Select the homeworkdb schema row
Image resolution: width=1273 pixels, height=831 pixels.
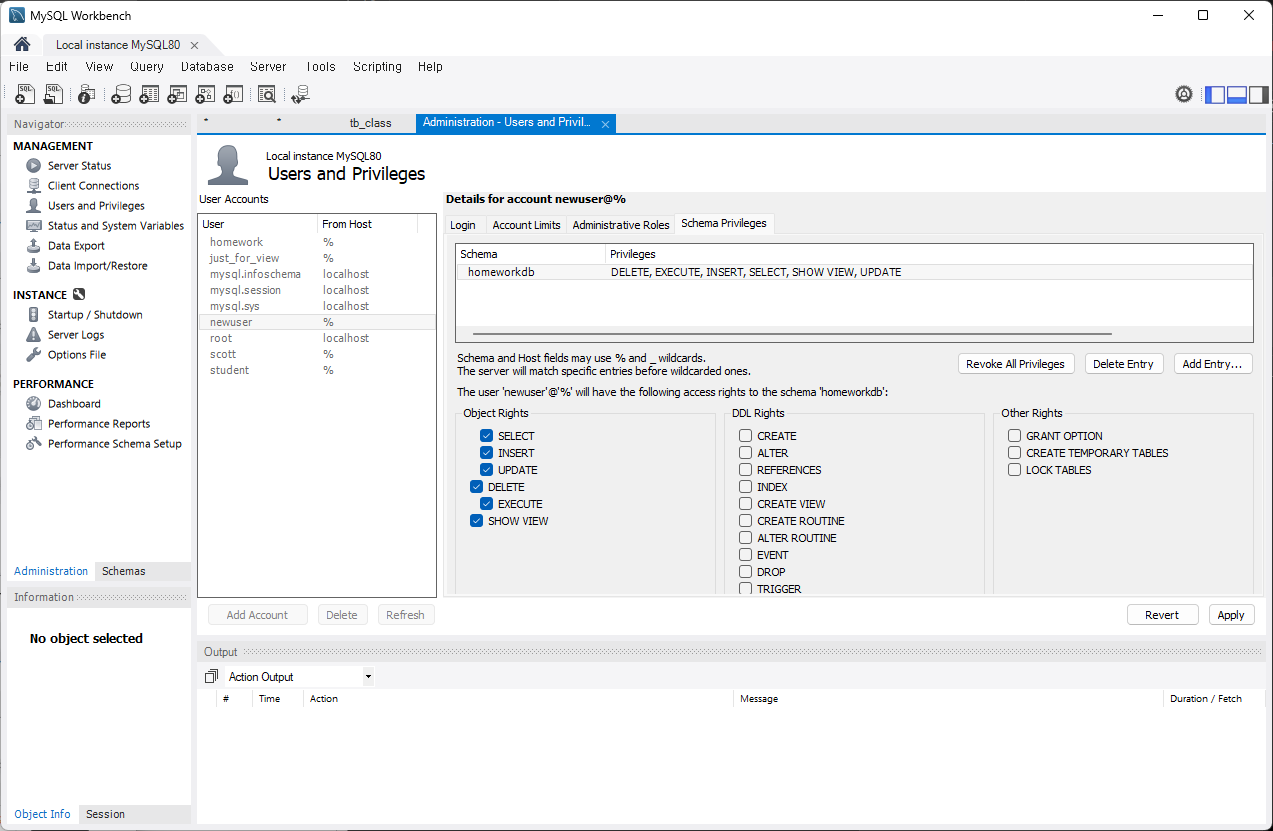pos(853,272)
